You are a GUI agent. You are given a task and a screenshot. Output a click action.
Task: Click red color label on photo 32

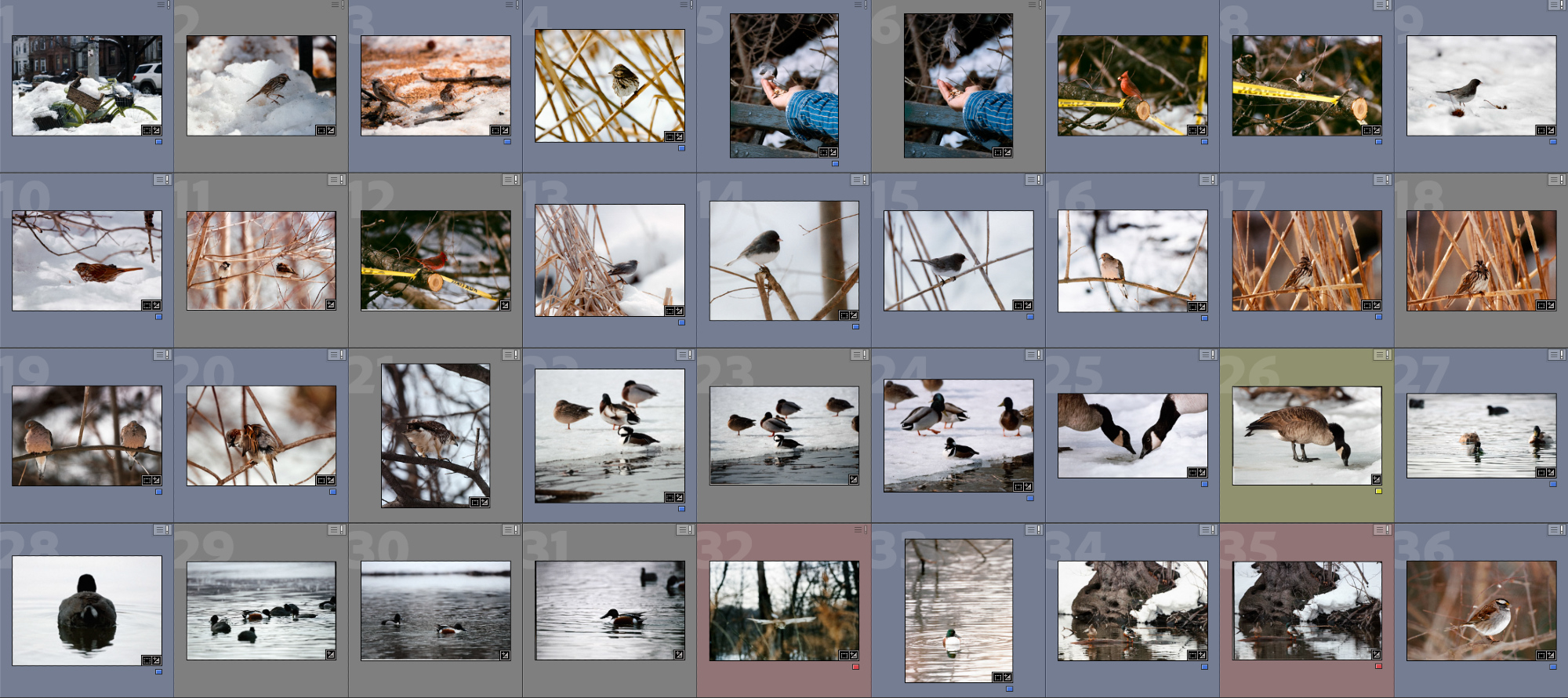click(x=855, y=667)
